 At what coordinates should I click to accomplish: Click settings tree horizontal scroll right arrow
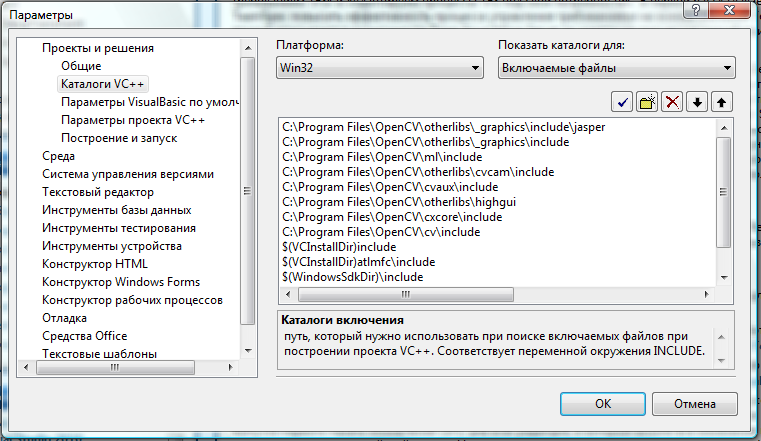coord(231,367)
